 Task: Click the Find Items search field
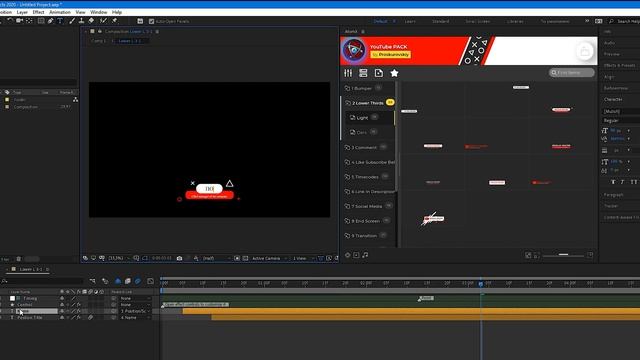pyautogui.click(x=571, y=72)
